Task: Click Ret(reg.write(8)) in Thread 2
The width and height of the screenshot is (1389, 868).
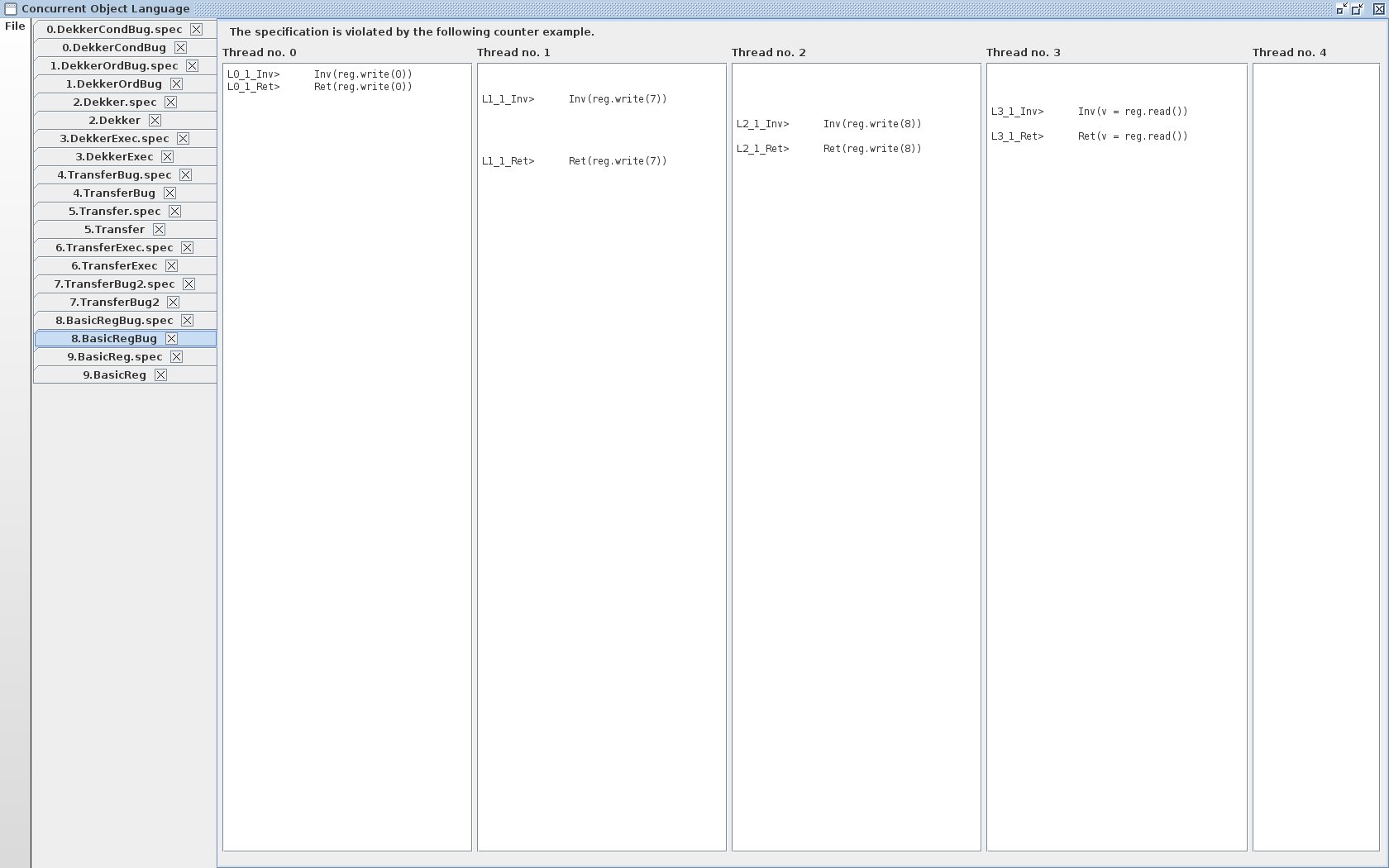Action: click(872, 149)
